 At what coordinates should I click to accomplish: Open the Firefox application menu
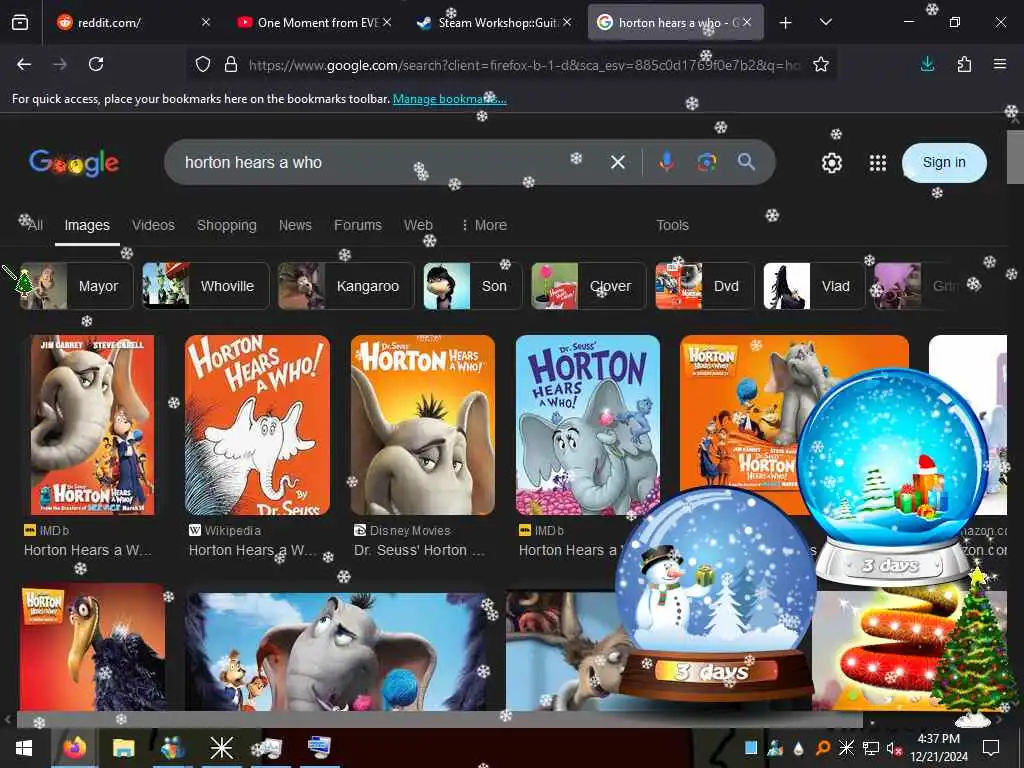[x=1000, y=64]
